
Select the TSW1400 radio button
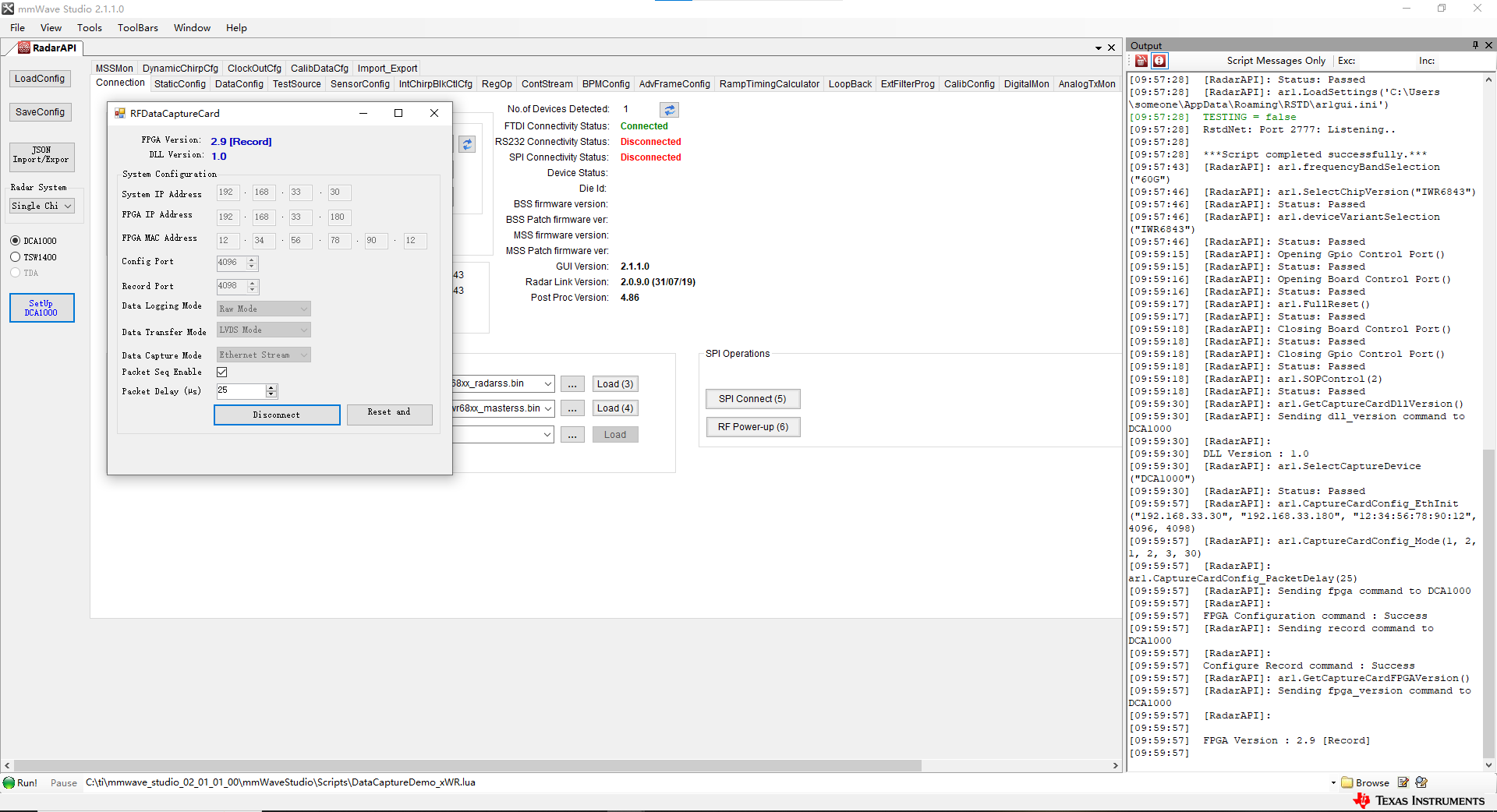(15, 257)
